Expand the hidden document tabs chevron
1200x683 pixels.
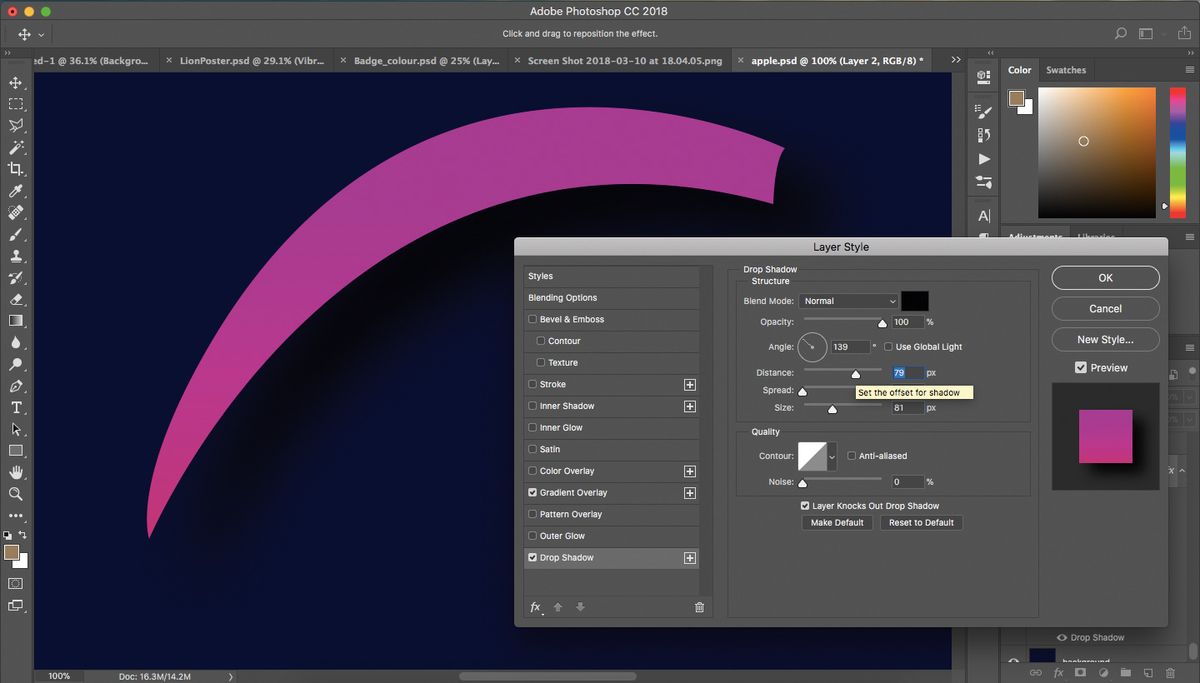pos(955,59)
